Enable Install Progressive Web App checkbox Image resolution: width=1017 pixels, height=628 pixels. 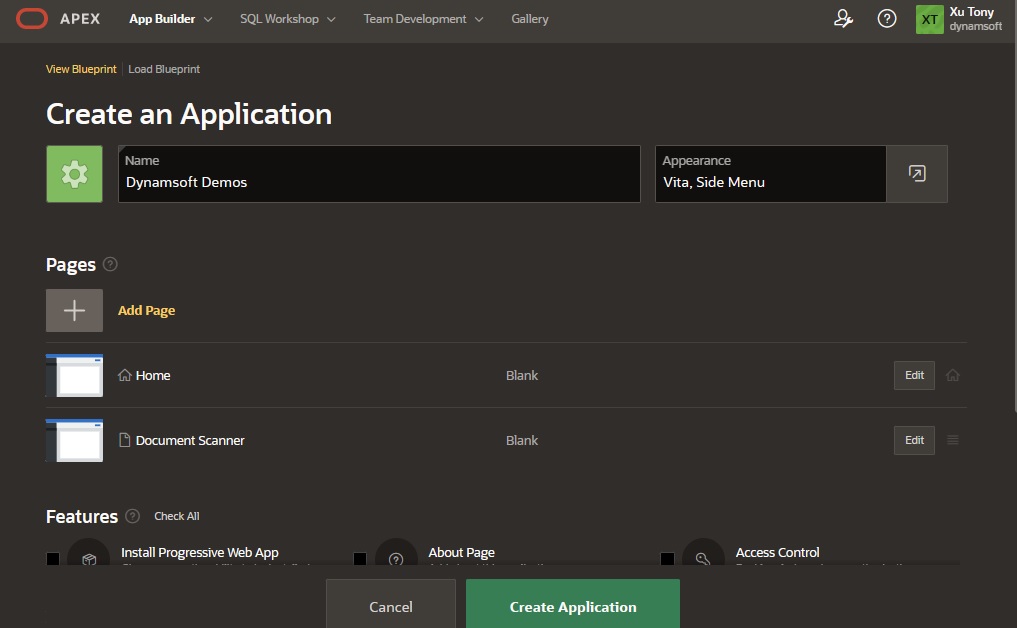[x=53, y=558]
